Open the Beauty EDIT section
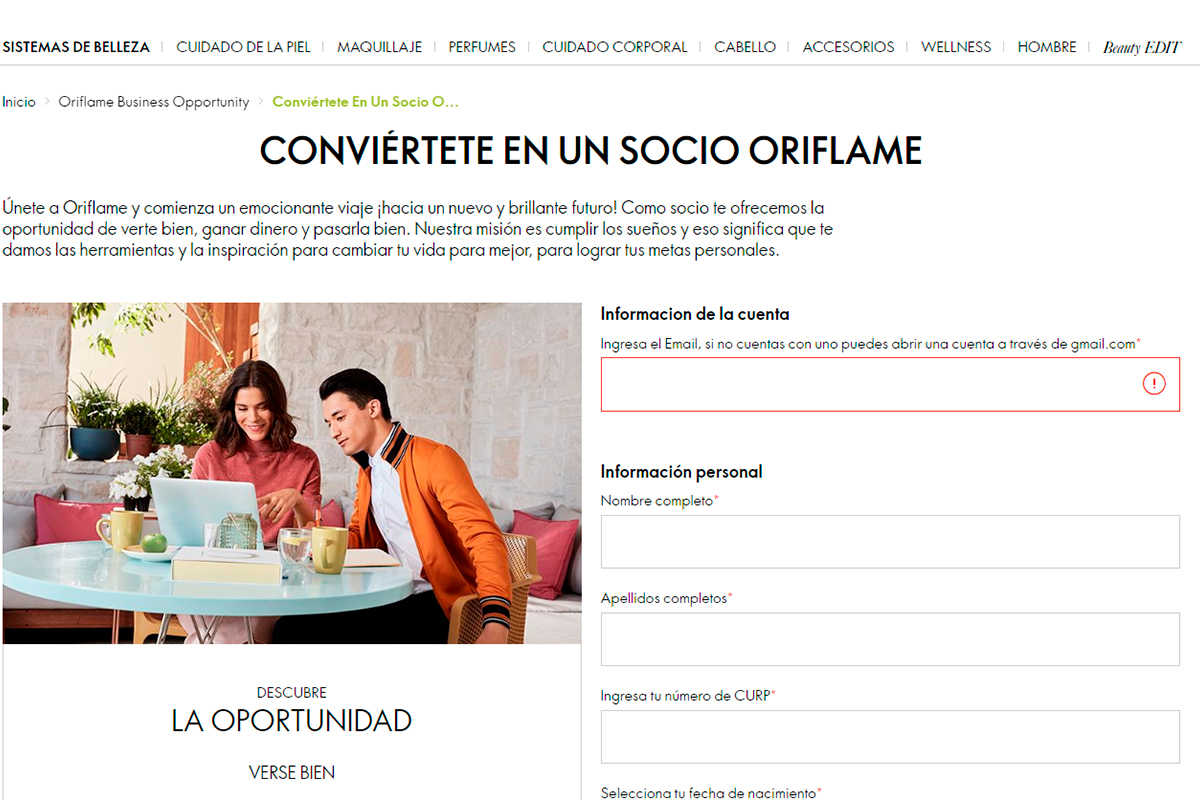This screenshot has width=1200, height=800. tap(1142, 47)
